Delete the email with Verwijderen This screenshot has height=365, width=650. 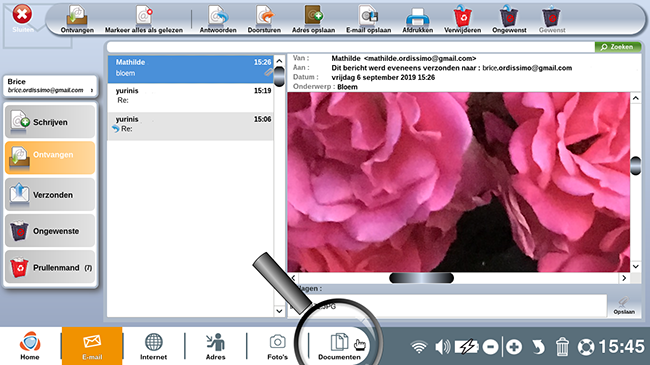point(463,19)
